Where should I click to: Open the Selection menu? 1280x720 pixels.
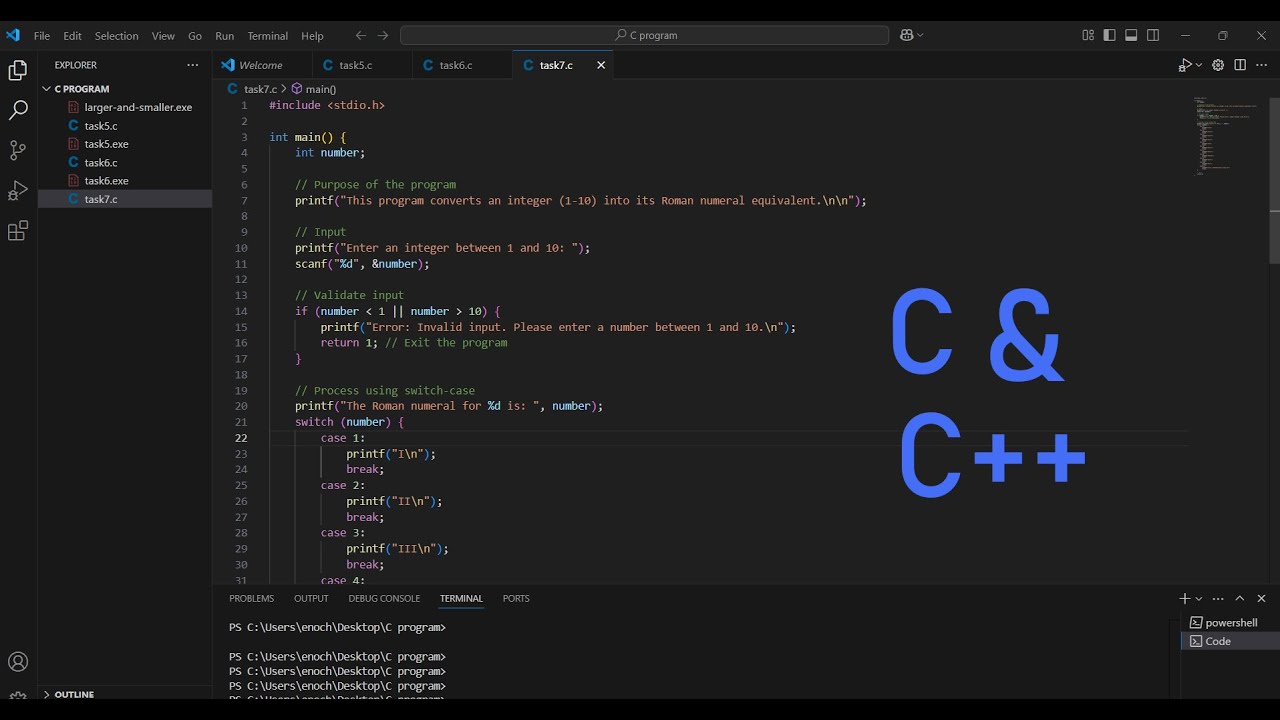[x=117, y=35]
